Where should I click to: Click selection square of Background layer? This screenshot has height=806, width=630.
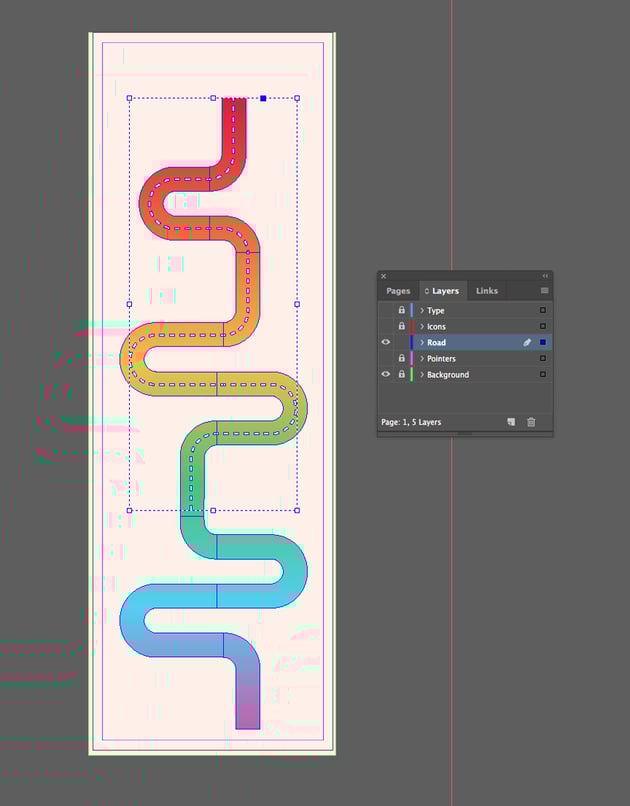coord(543,374)
